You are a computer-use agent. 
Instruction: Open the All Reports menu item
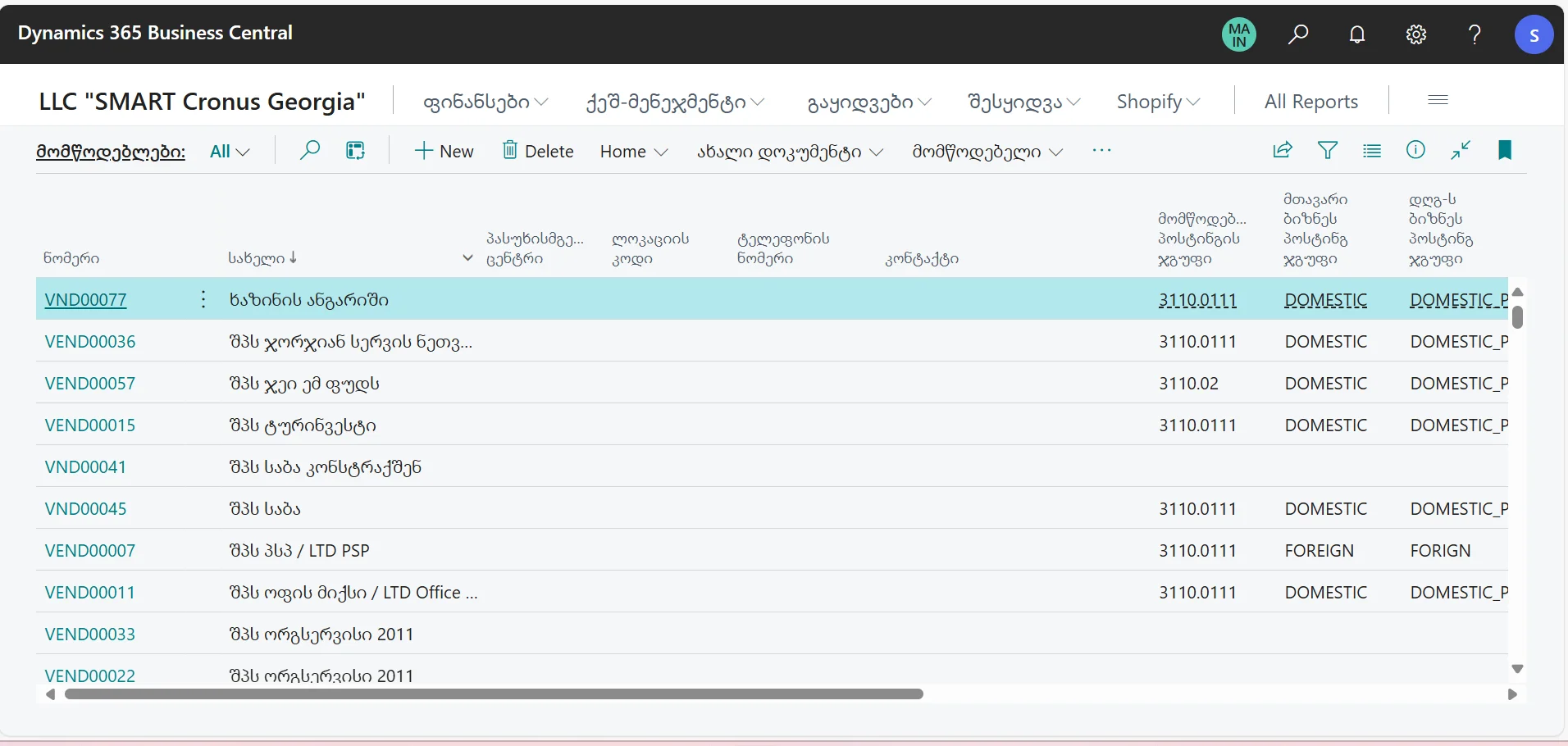pos(1310,102)
